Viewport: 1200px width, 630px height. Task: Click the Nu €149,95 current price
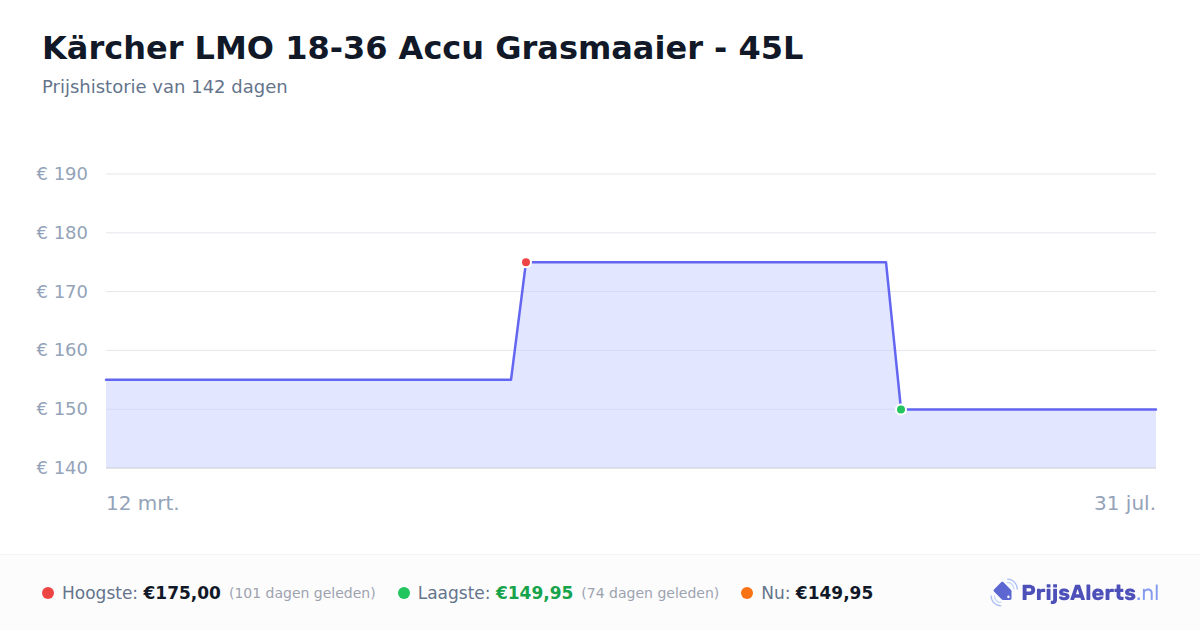click(834, 593)
